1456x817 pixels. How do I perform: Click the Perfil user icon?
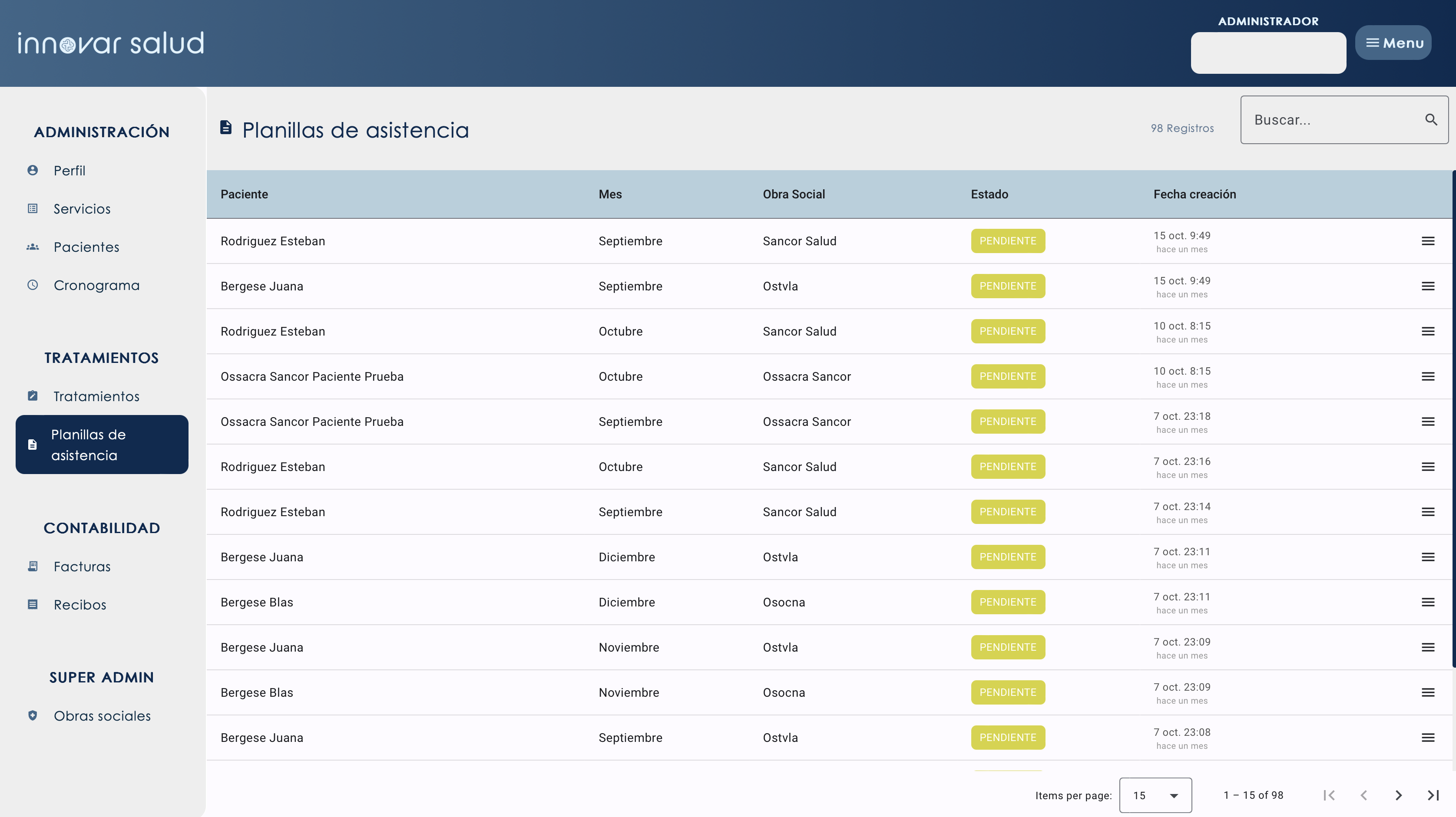coord(33,170)
